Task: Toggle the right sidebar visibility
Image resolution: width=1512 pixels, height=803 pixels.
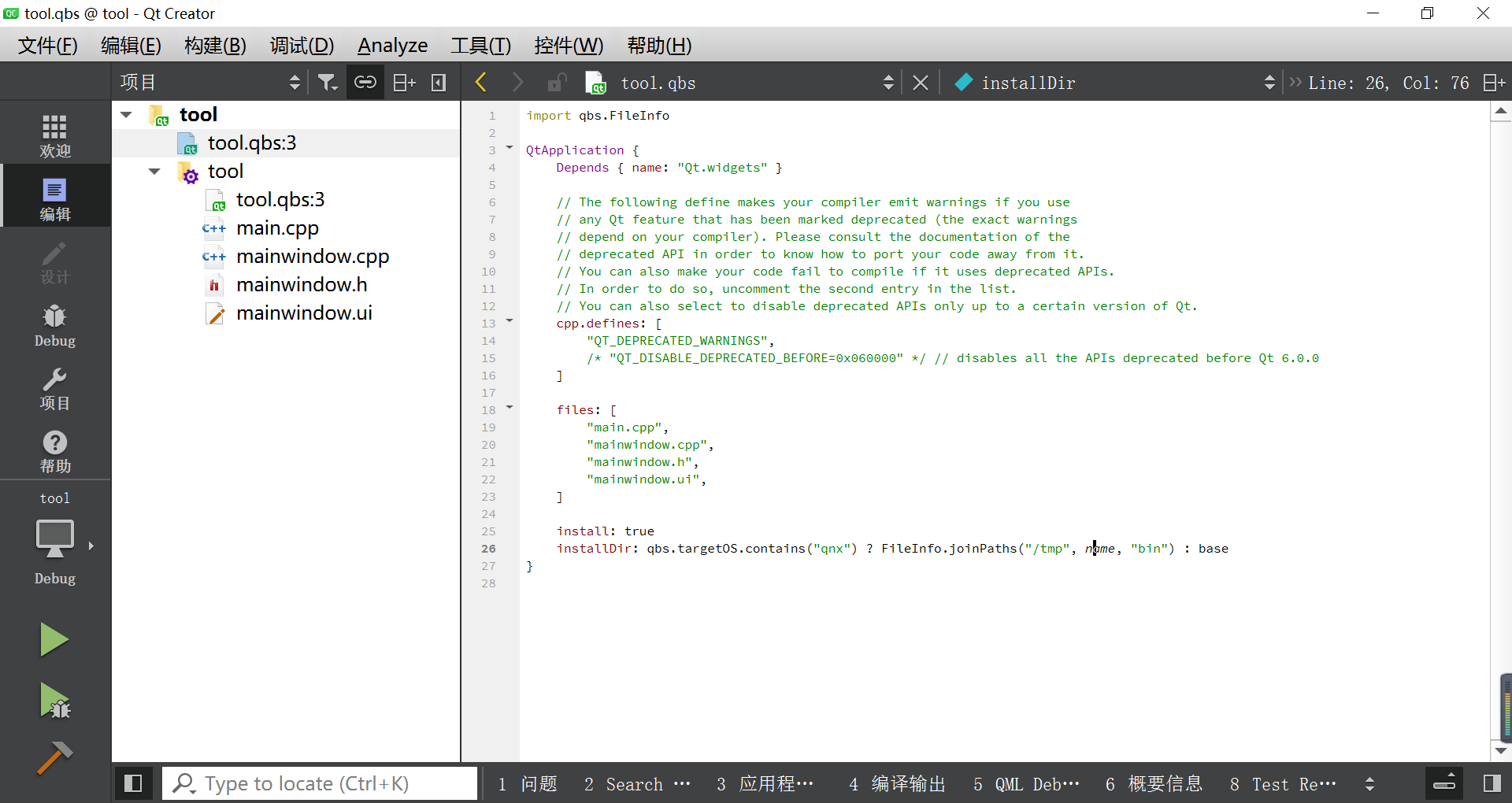Action: (x=1492, y=783)
